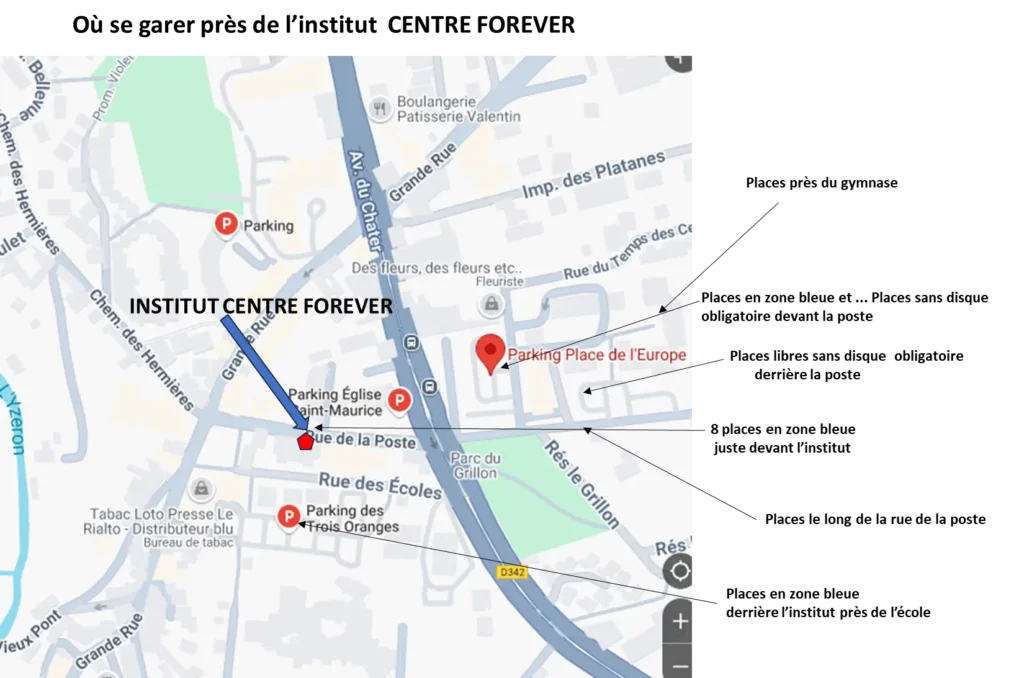Image resolution: width=1024 pixels, height=678 pixels.
Task: Click the Boulangerie Patisserie Valentin restaurant icon
Action: point(379,108)
